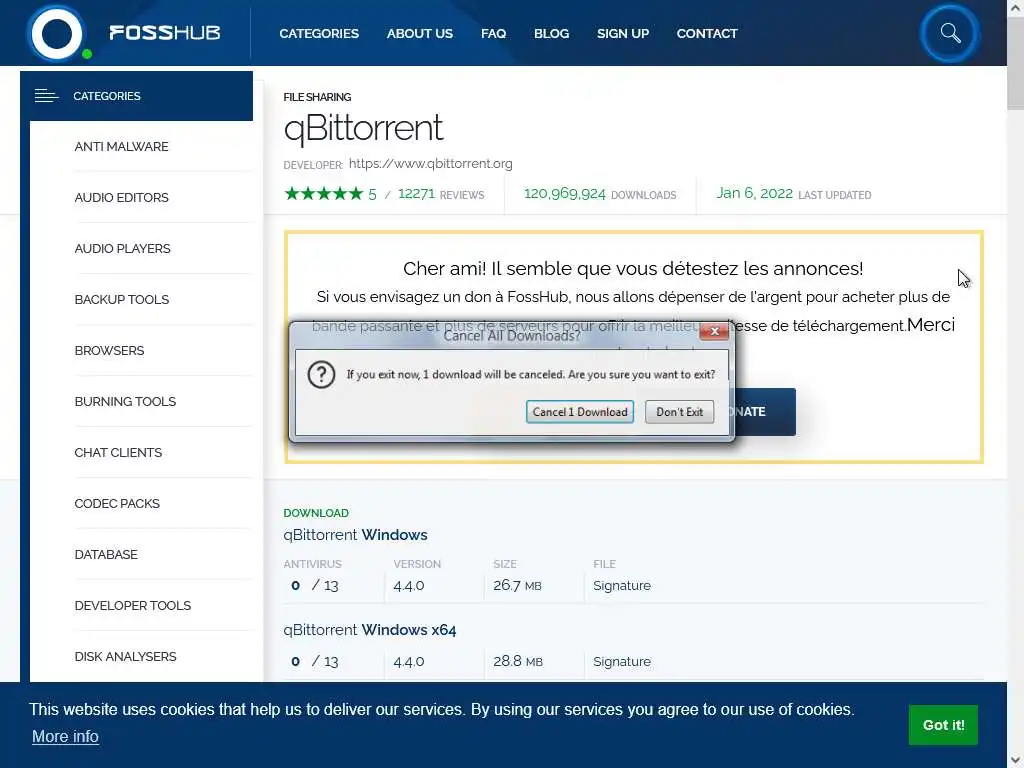The image size is (1024, 768).
Task: Click the qBittorrent Windows x64 download link
Action: (x=370, y=630)
